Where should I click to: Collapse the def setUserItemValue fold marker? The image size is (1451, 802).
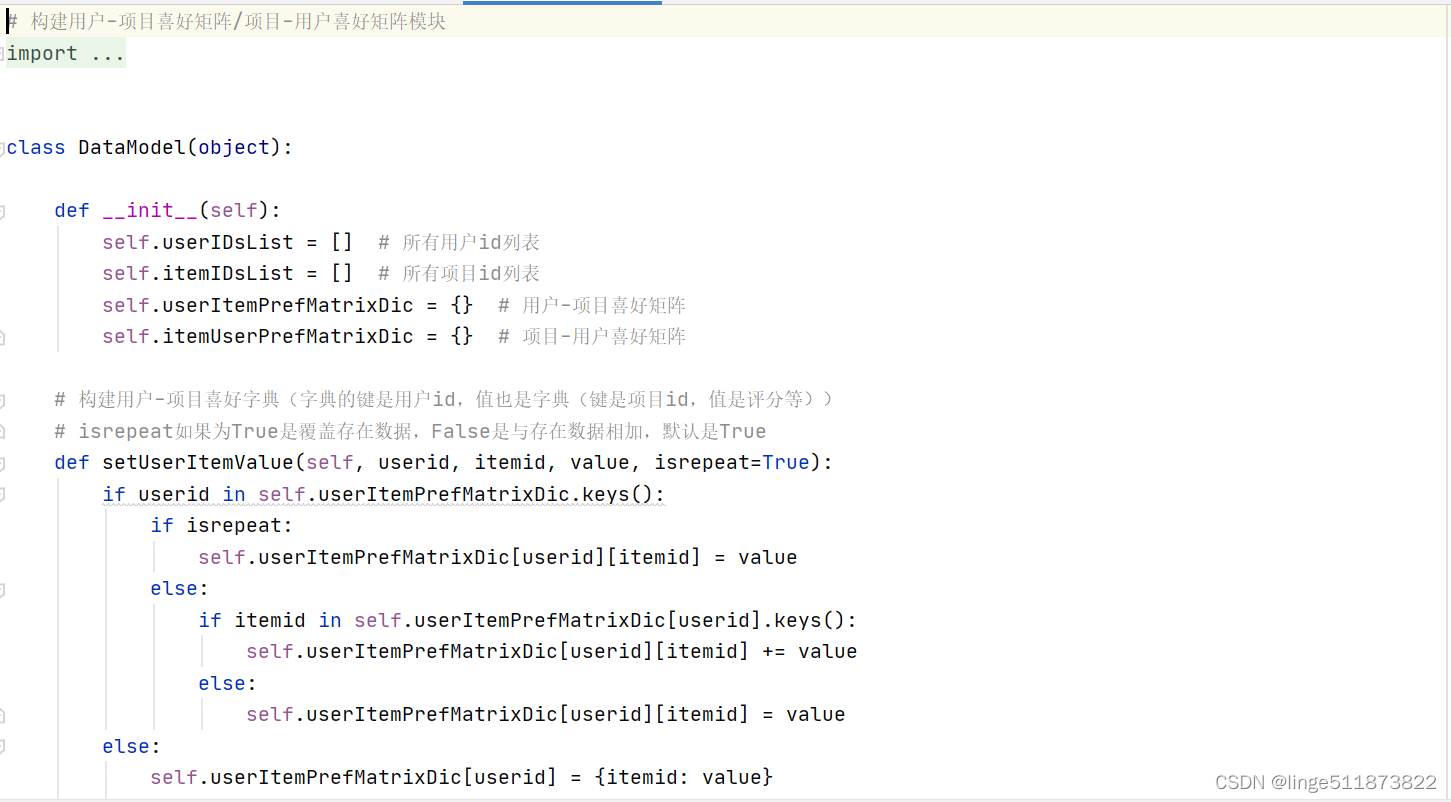click(x=2, y=463)
